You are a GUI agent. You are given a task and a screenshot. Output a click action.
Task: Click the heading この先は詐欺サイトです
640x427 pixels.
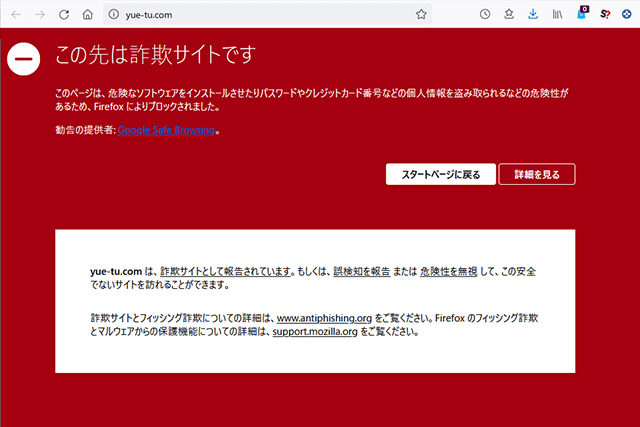(x=156, y=55)
